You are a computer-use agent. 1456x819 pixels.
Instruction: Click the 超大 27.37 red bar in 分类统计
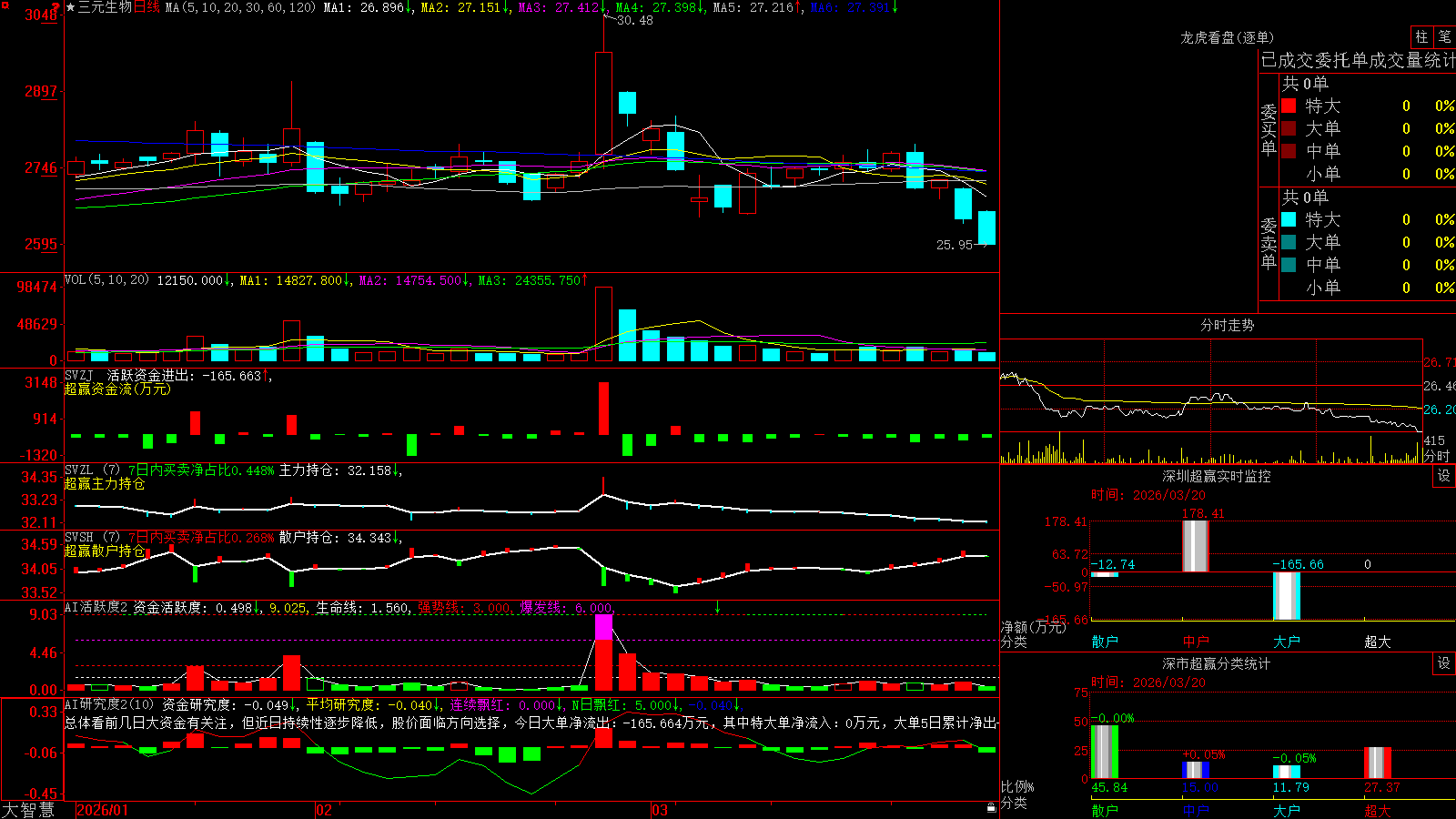(x=1378, y=763)
